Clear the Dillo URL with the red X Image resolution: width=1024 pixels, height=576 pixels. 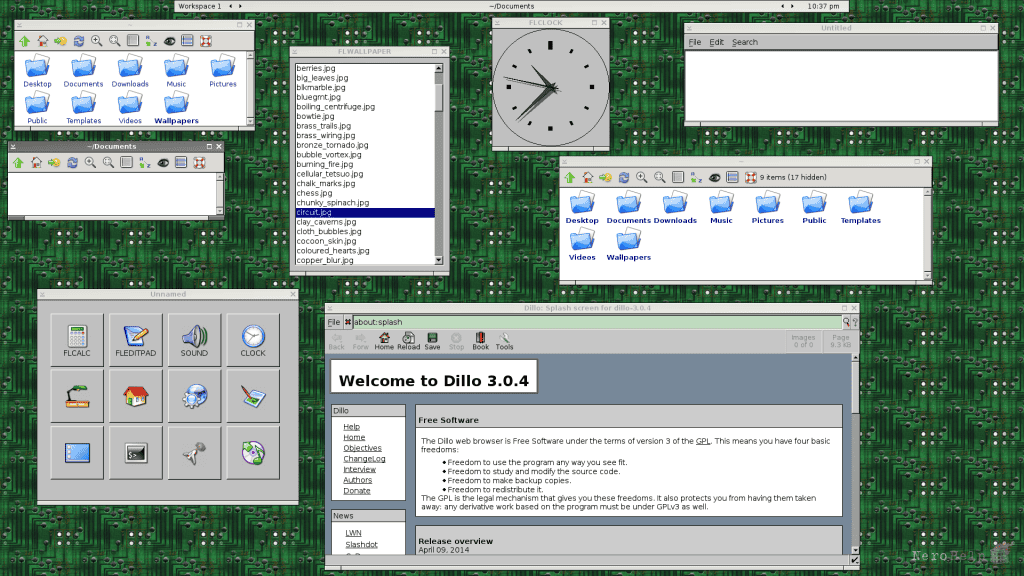(x=347, y=322)
